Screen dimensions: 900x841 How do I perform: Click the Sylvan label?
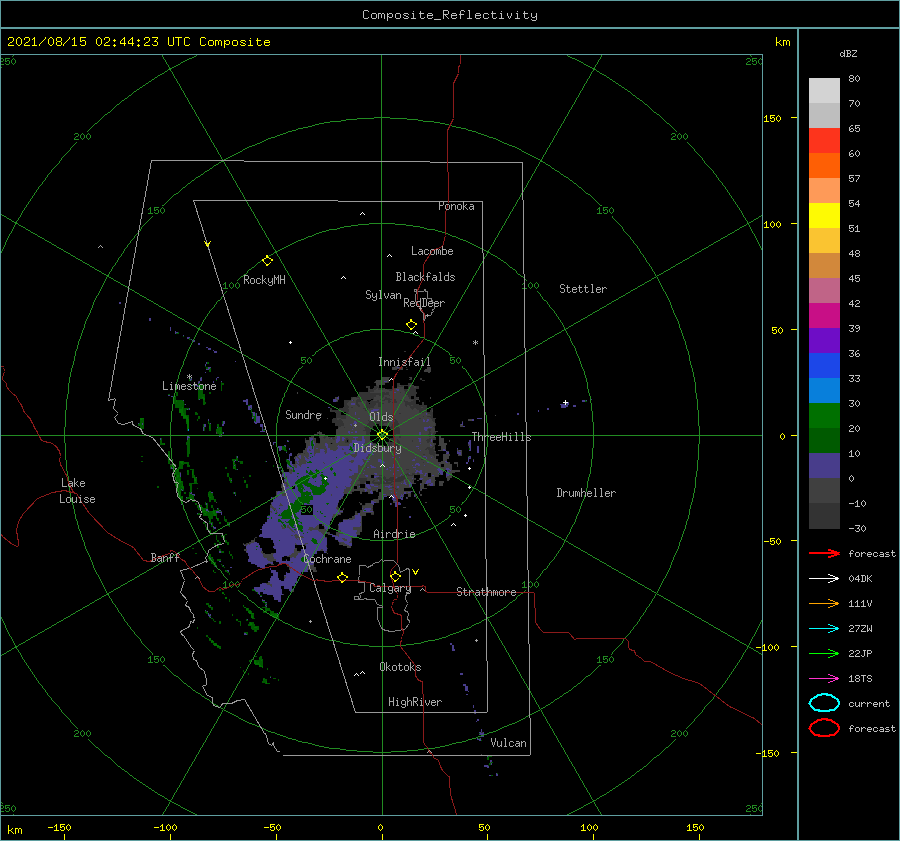(x=383, y=295)
